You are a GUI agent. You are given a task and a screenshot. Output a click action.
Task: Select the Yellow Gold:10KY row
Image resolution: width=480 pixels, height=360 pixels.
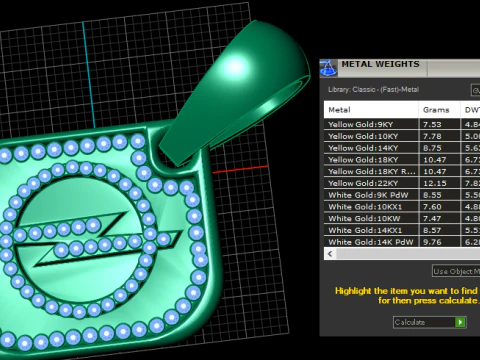point(402,136)
